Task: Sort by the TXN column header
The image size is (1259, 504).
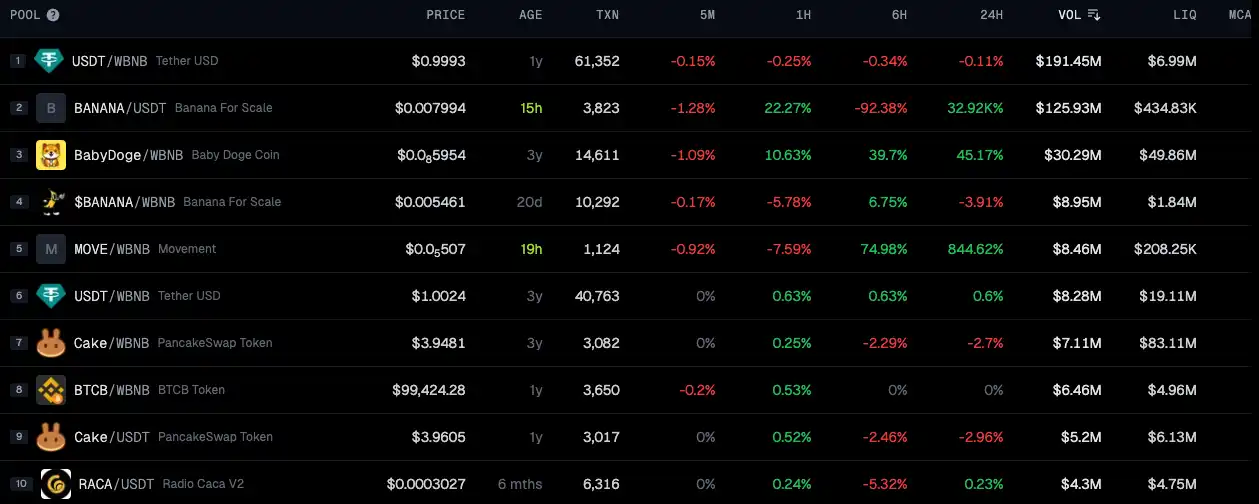Action: point(607,15)
